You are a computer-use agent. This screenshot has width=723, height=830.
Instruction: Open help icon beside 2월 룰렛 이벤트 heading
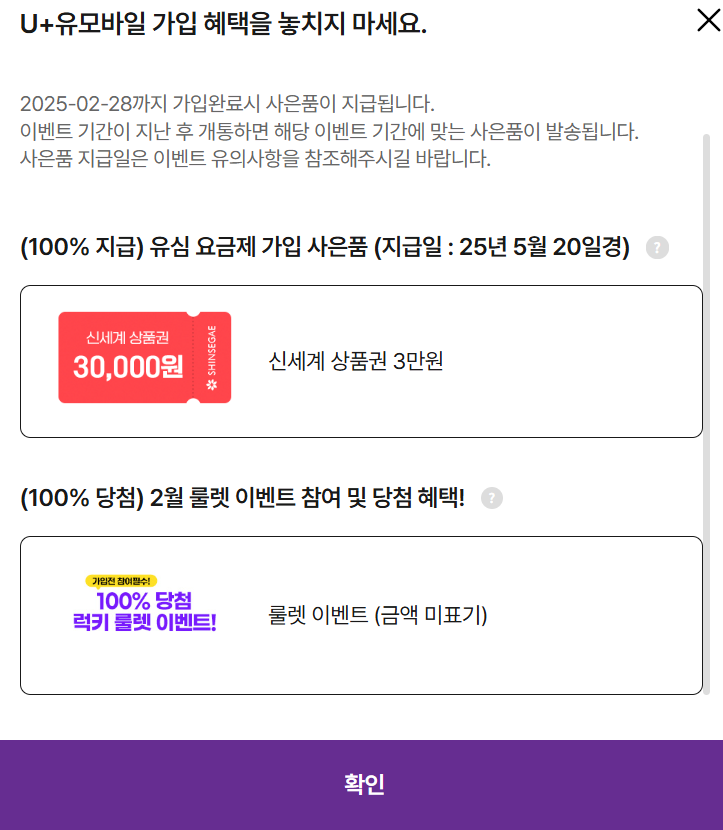tap(492, 498)
